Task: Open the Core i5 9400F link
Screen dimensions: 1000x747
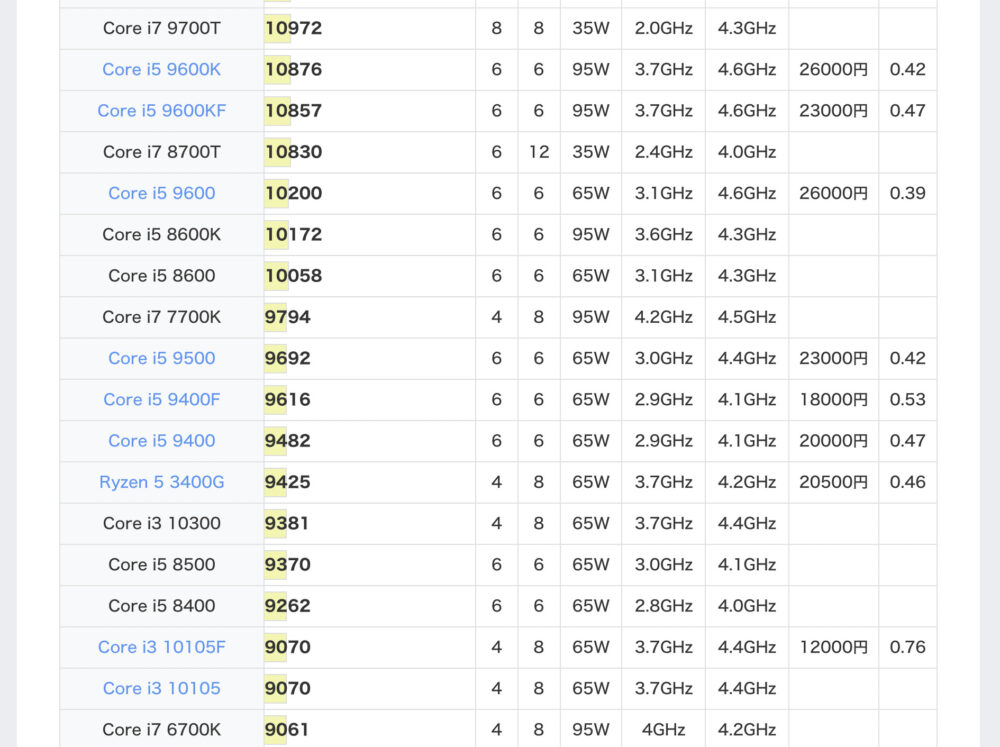Action: [161, 400]
